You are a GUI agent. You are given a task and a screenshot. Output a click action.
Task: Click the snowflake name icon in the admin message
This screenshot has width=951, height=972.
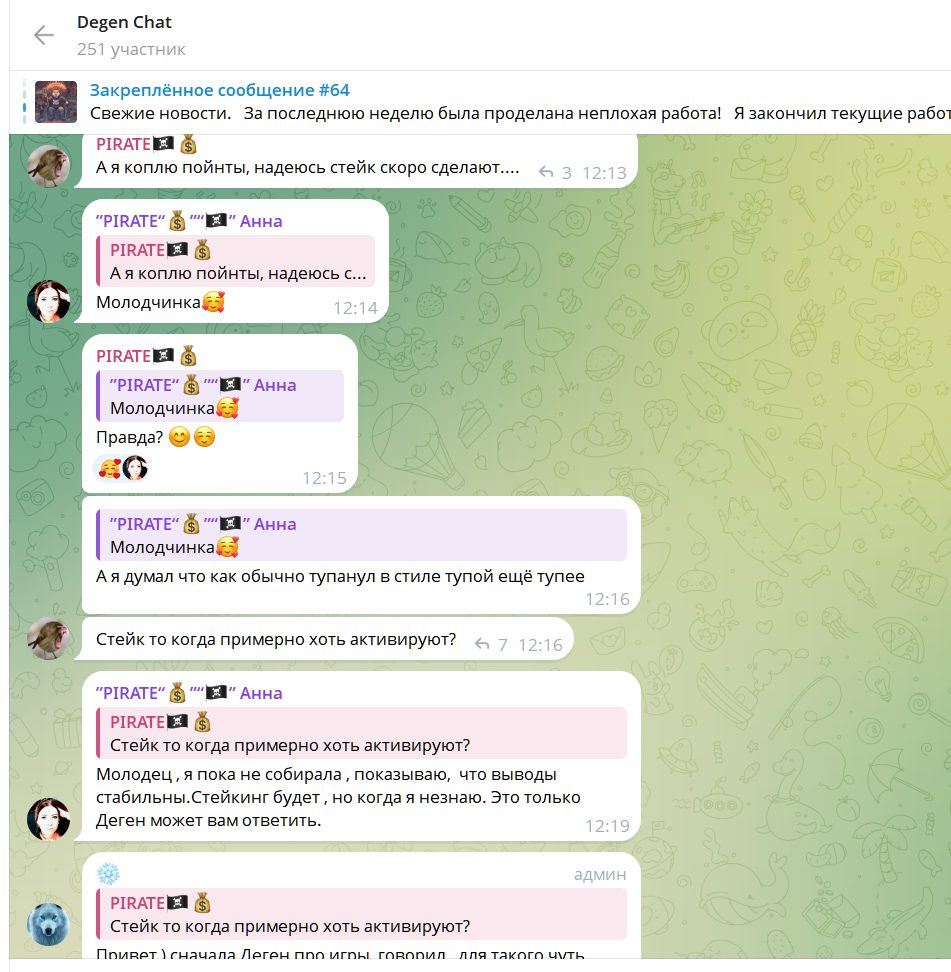tap(108, 874)
